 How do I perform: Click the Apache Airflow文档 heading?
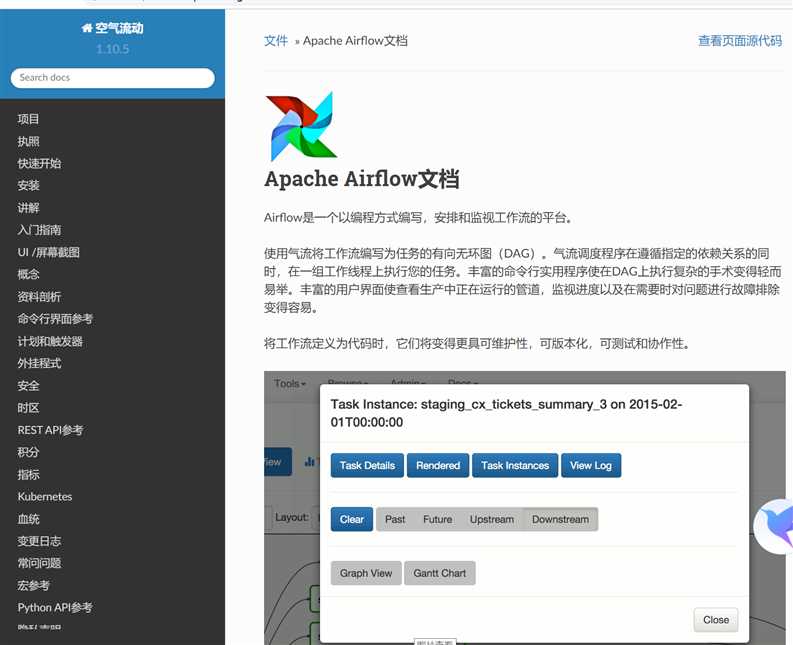(362, 179)
